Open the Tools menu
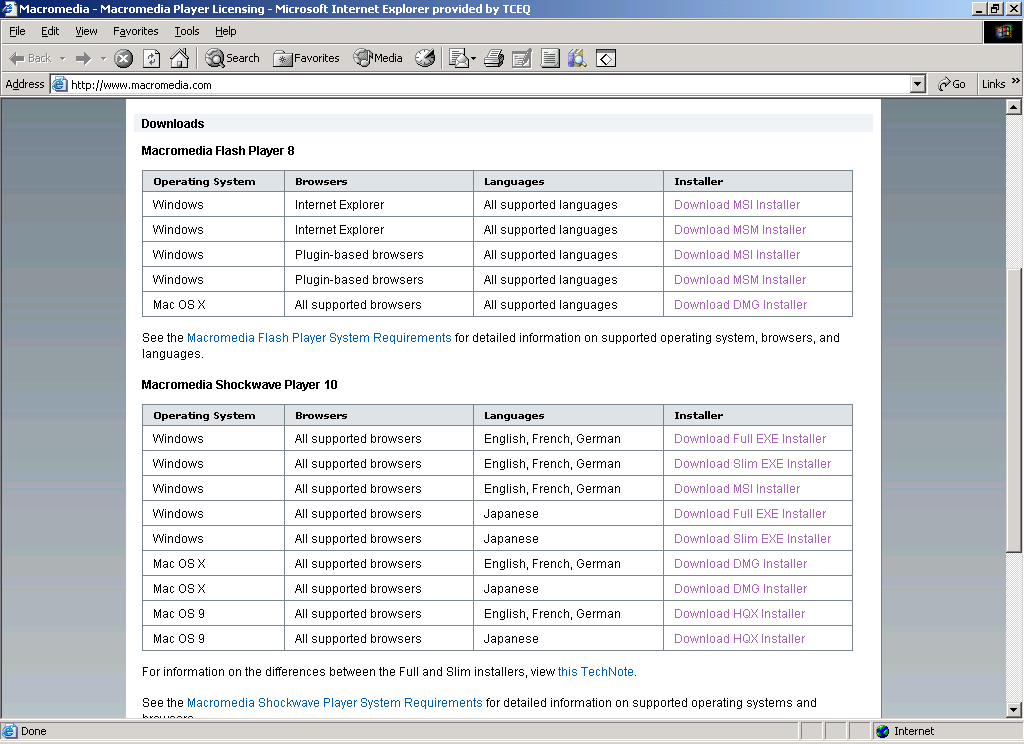 point(187,31)
